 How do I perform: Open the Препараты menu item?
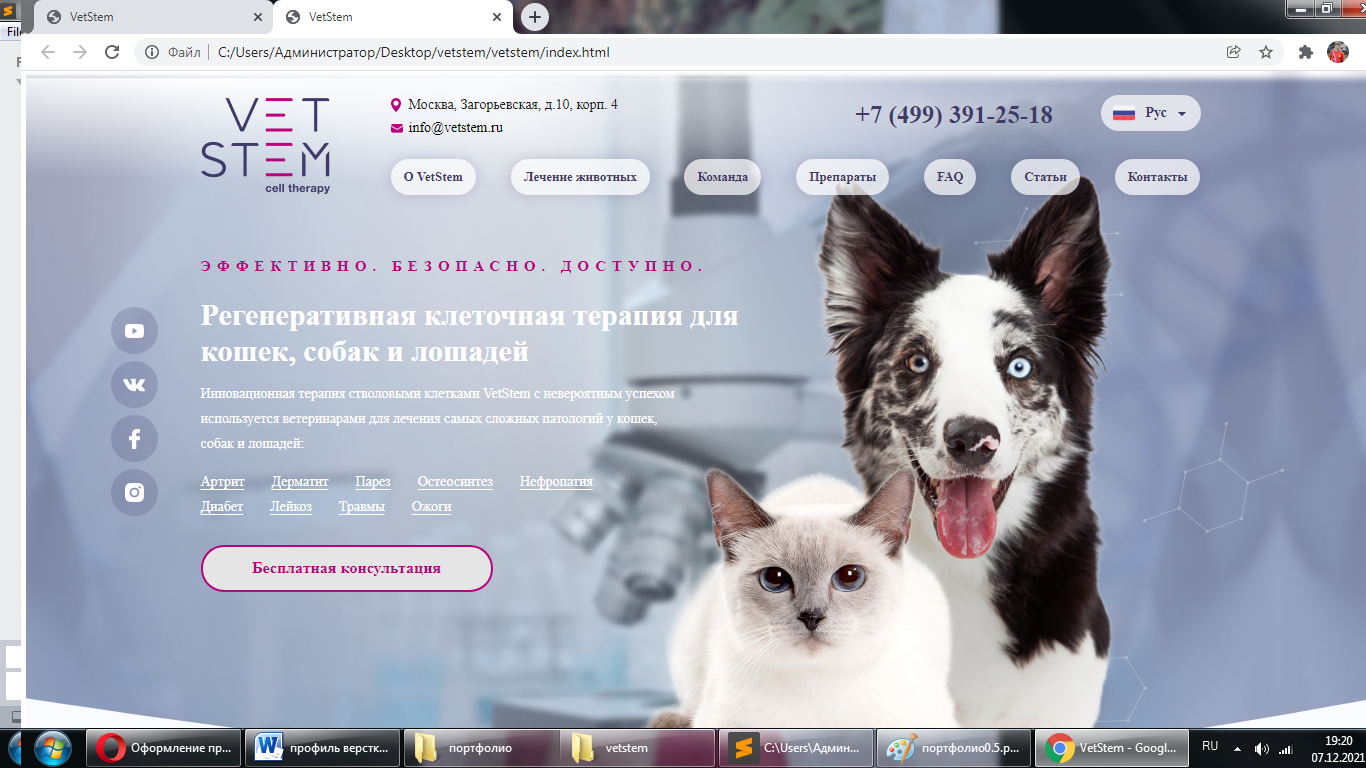click(x=842, y=177)
